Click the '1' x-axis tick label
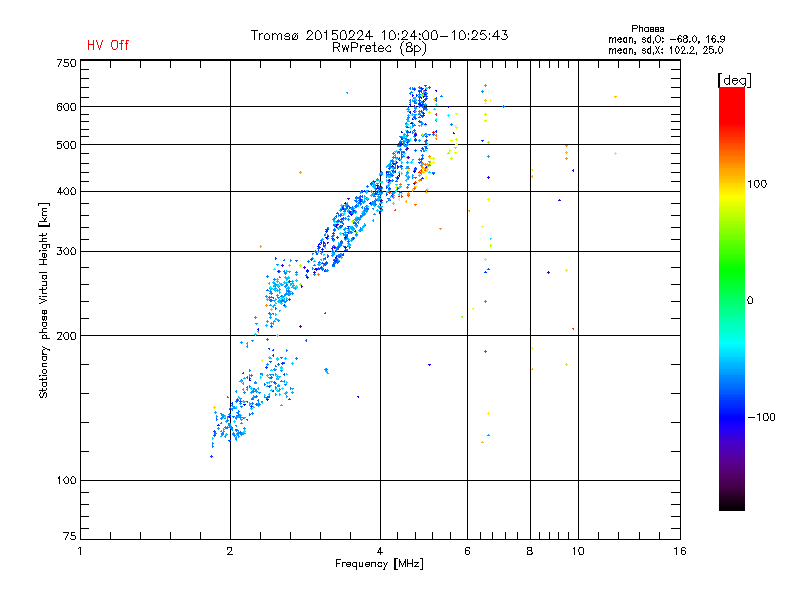Image resolution: width=800 pixels, height=600 pixels. tap(80, 551)
